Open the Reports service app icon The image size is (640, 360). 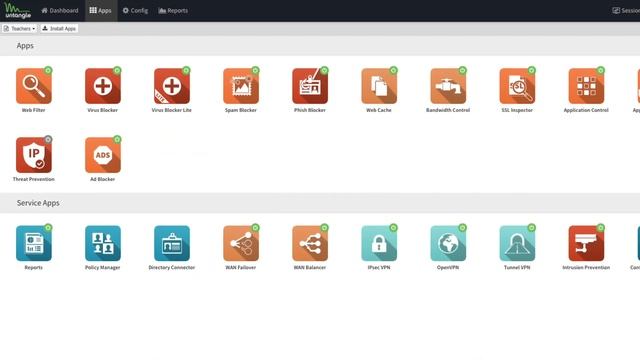pos(33,243)
